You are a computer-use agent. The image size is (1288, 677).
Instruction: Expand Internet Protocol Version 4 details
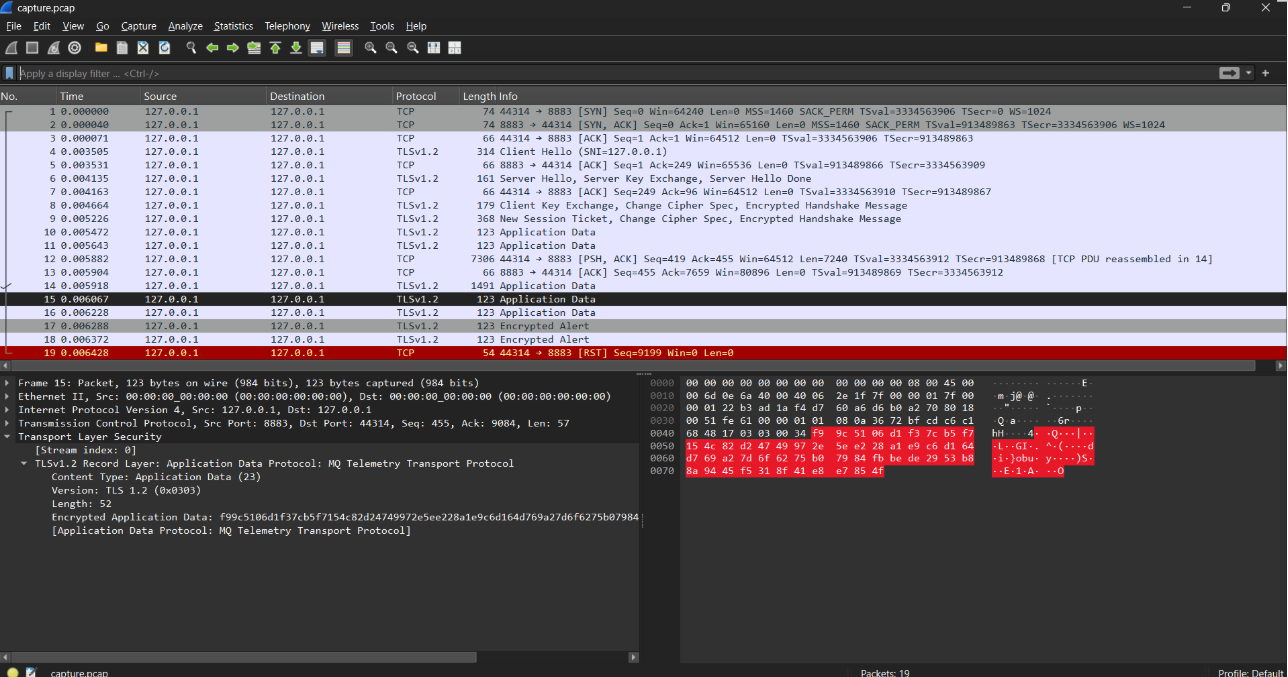coord(8,410)
